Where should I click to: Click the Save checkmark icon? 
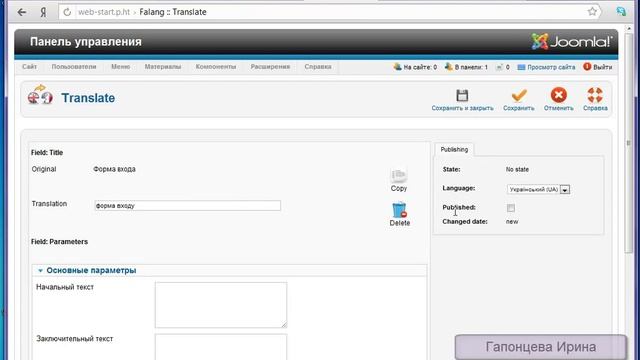click(x=519, y=96)
